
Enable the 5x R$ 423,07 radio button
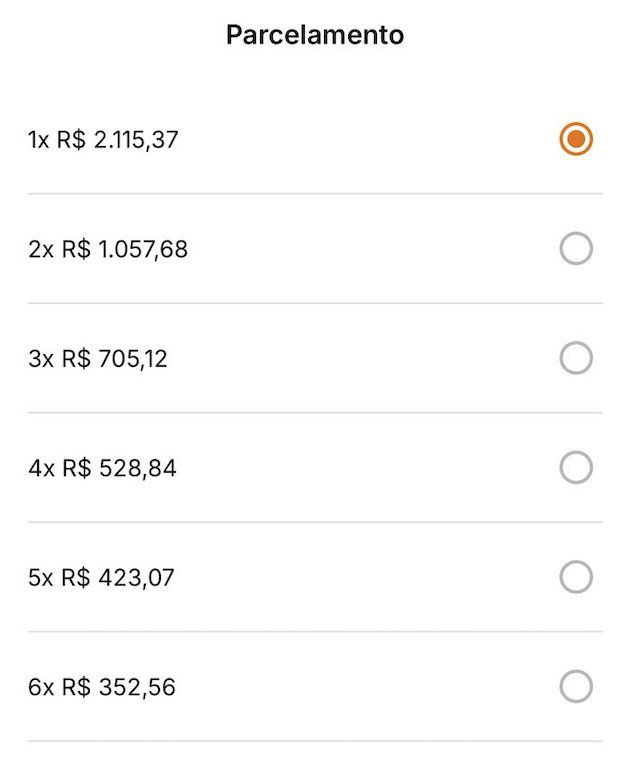click(576, 577)
